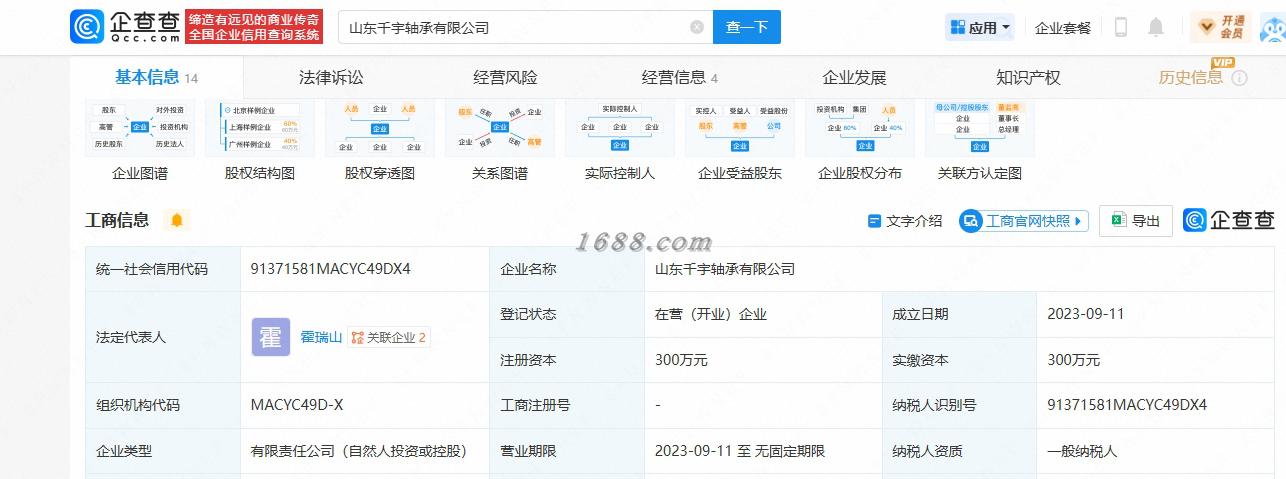Open the 工商官网快照 button
The width and height of the screenshot is (1286, 479).
[x=1024, y=221]
